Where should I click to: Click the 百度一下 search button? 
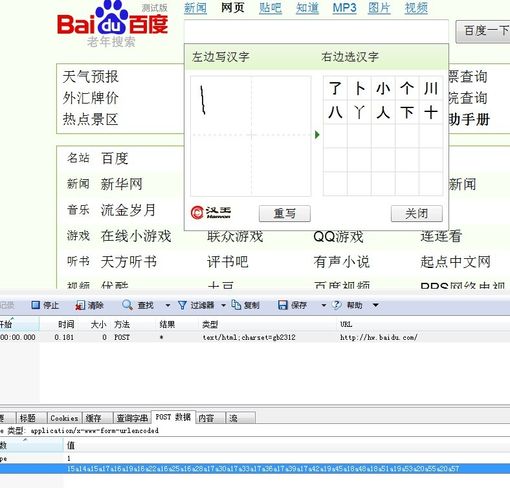click(483, 31)
